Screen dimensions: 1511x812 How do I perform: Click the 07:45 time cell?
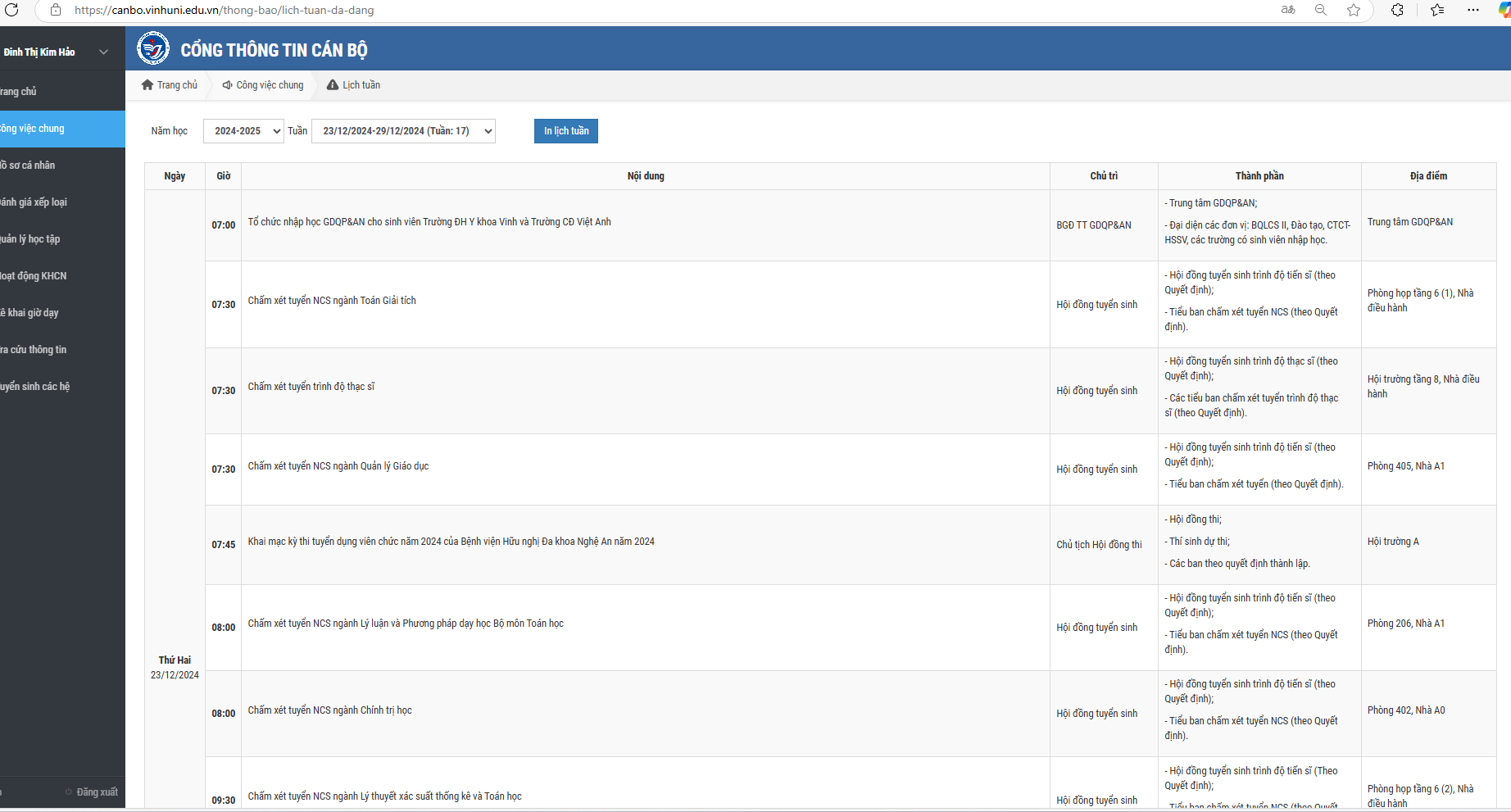pyautogui.click(x=224, y=545)
